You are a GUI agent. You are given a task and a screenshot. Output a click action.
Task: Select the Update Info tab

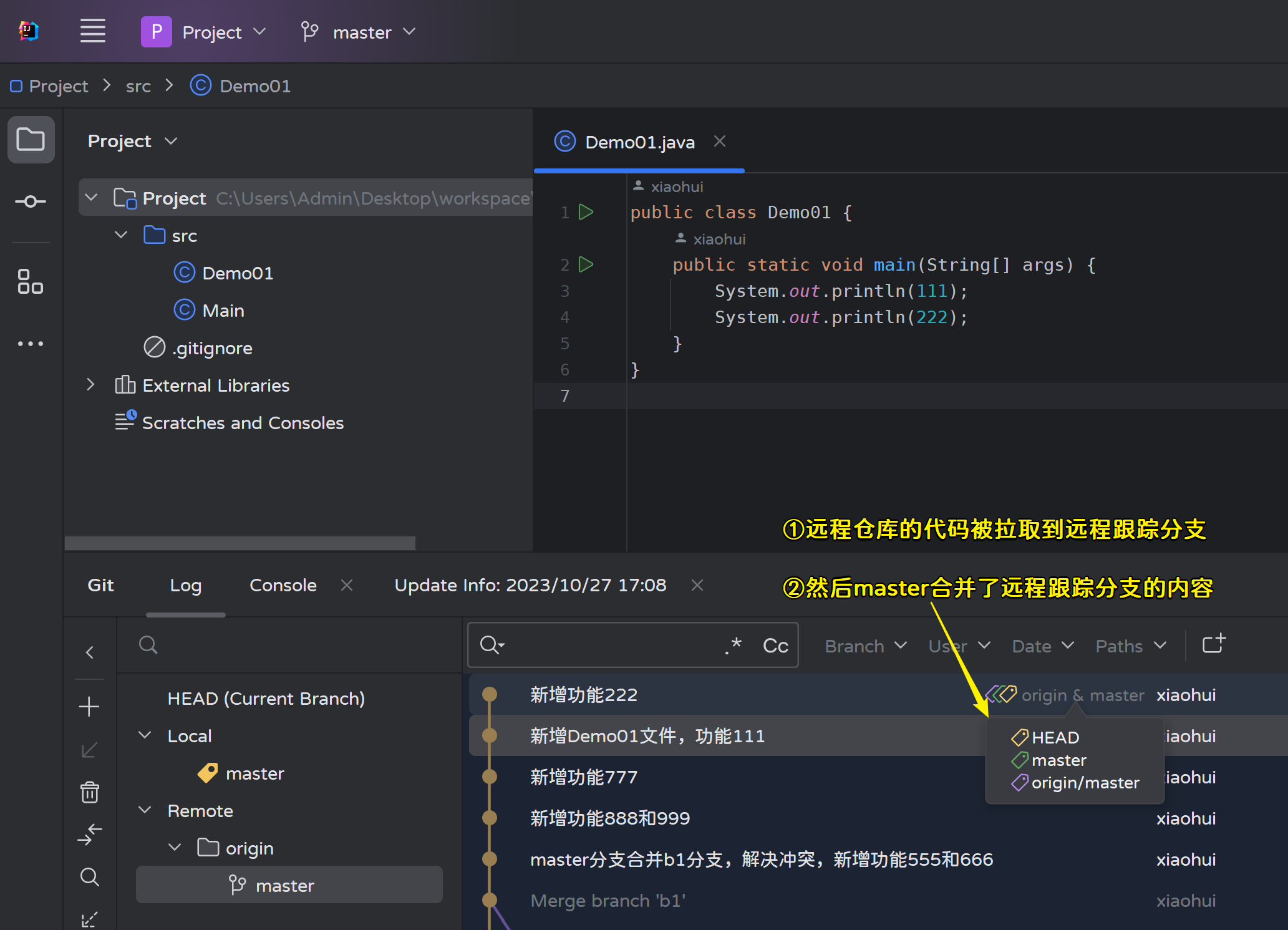[530, 585]
